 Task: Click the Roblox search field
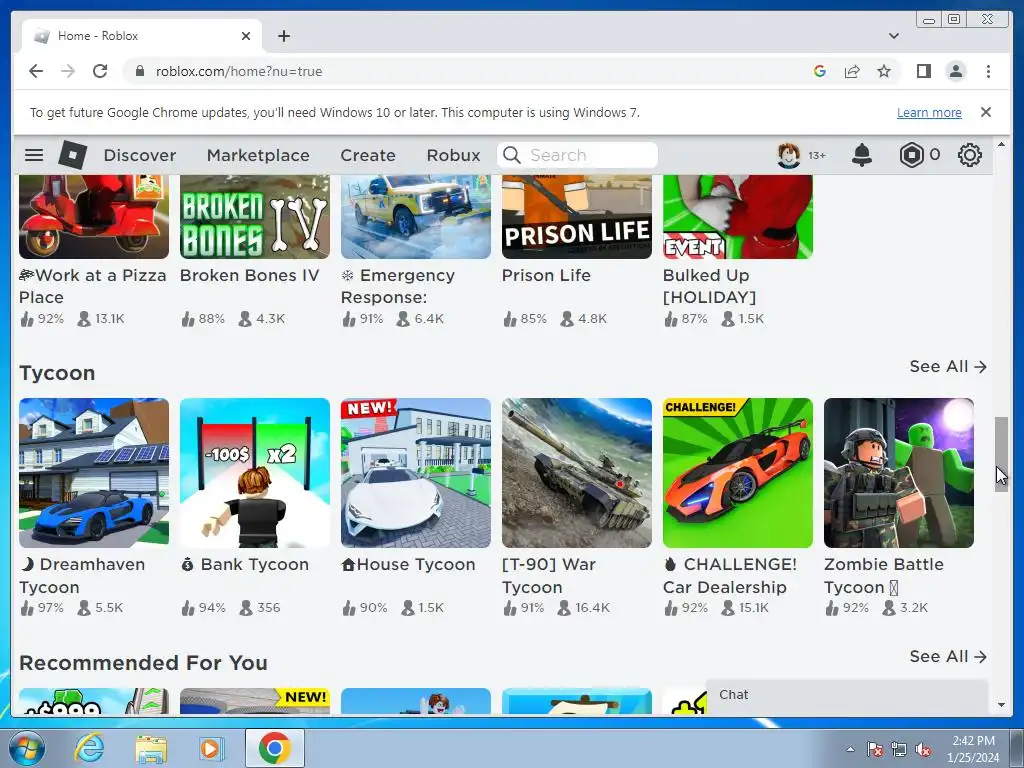(577, 155)
